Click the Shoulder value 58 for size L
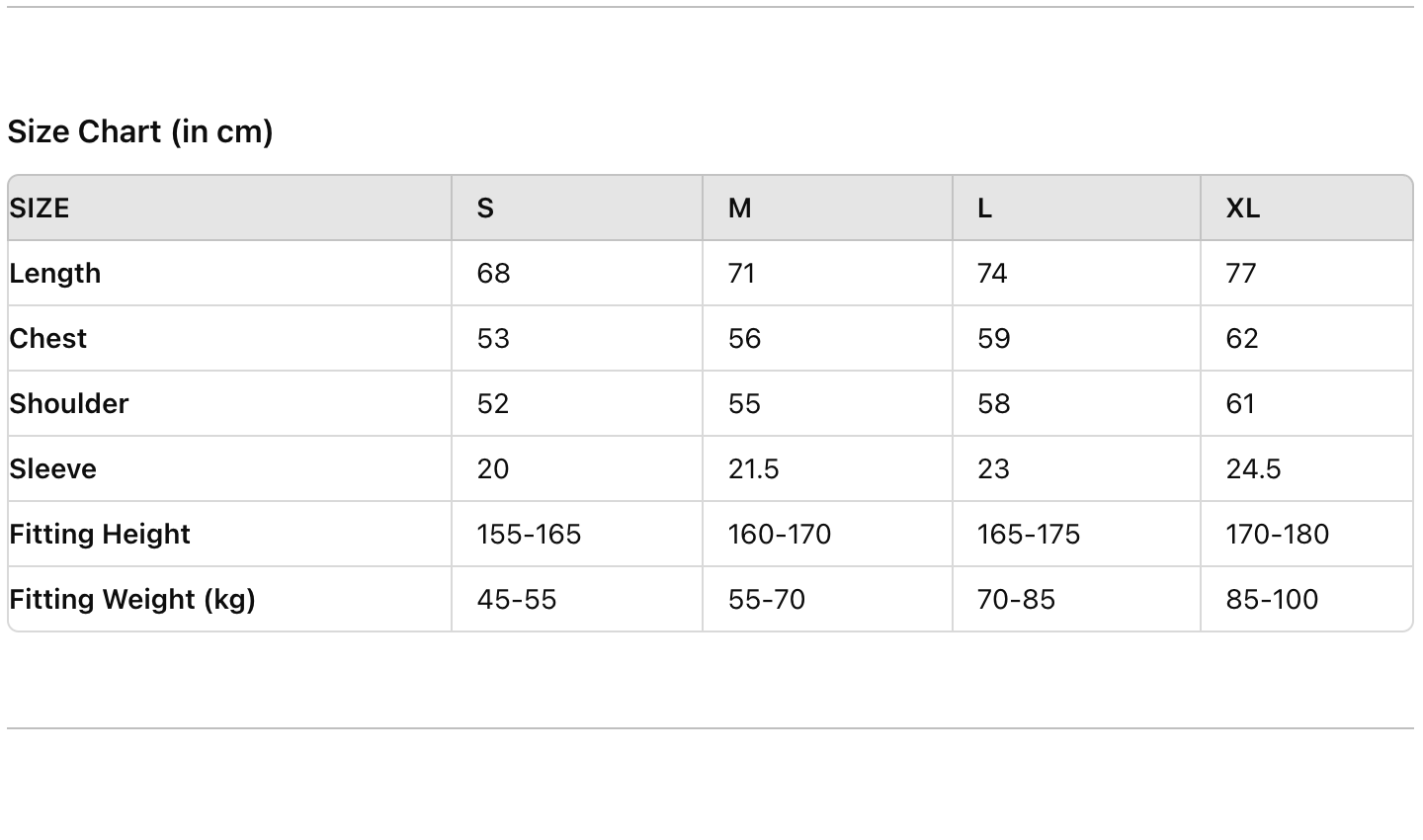 click(993, 403)
